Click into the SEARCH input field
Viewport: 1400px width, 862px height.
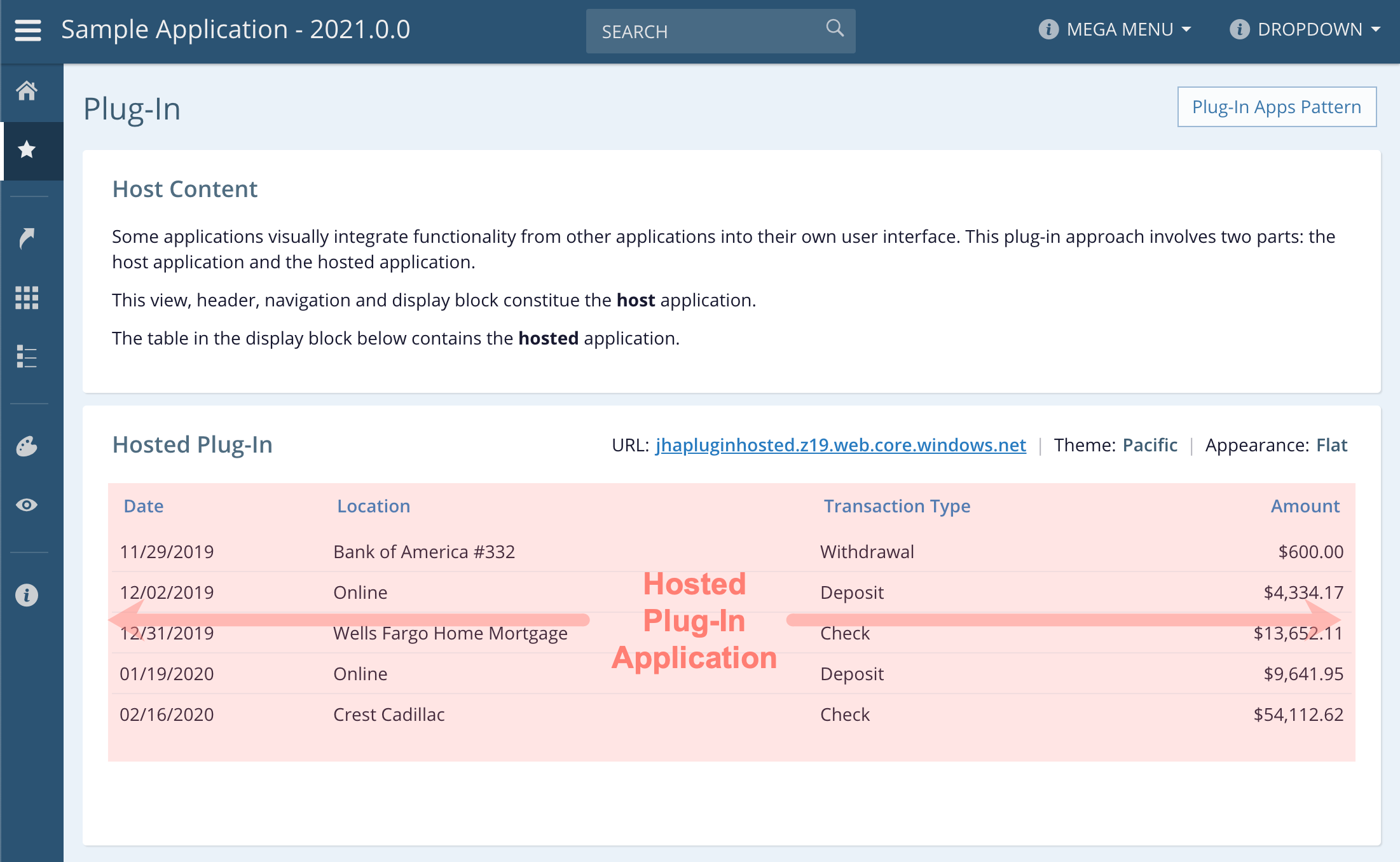pos(706,31)
